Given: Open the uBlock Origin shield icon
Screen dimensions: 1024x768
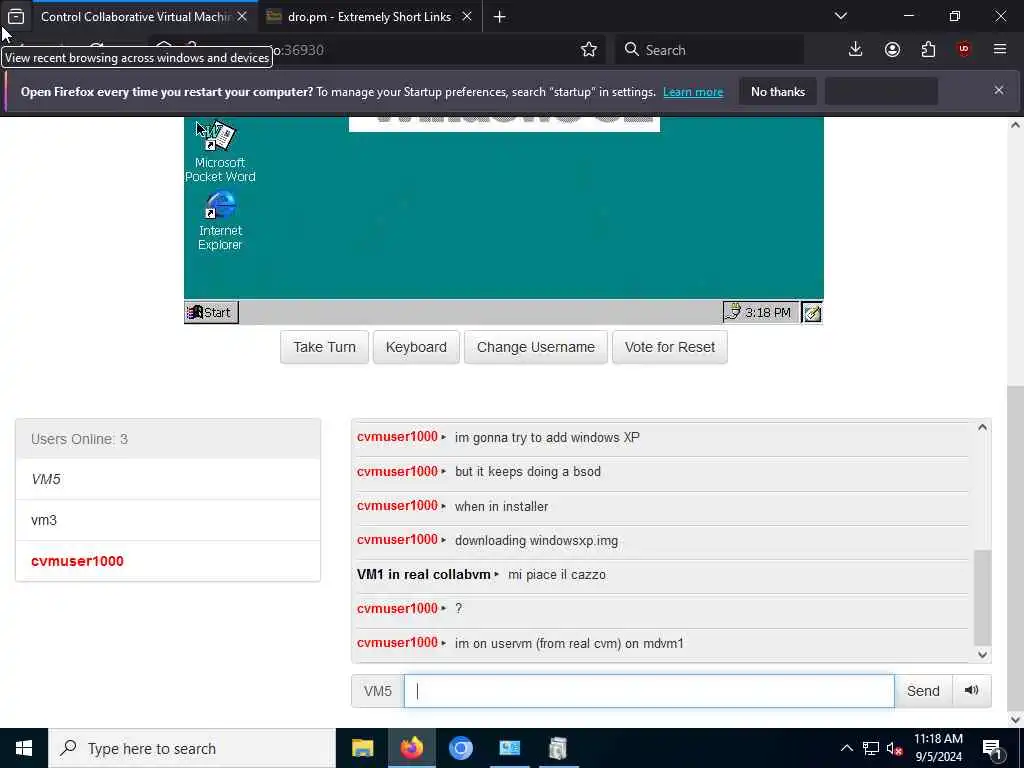Looking at the screenshot, I should pos(963,50).
